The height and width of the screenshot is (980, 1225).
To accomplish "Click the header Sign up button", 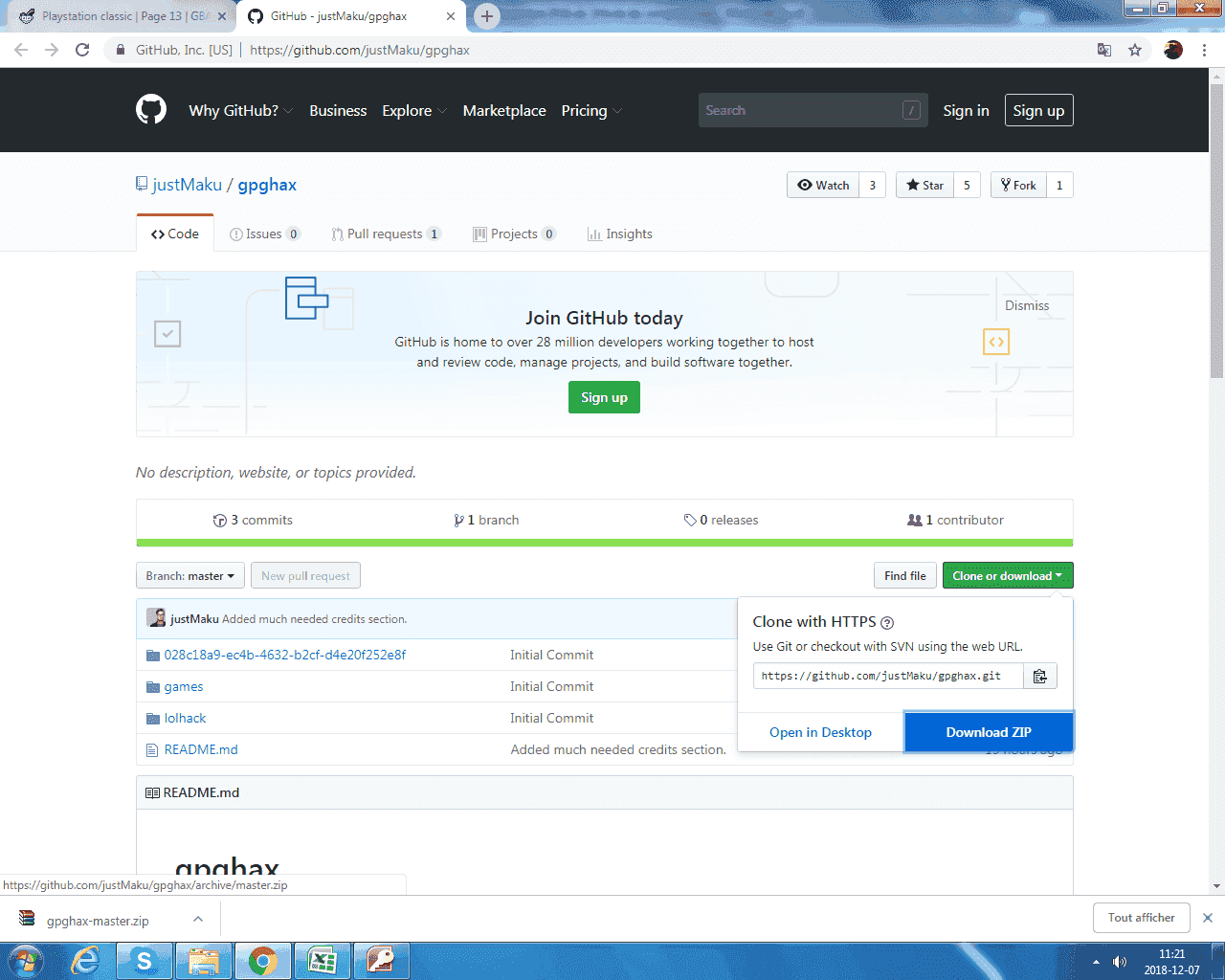I will pyautogui.click(x=1038, y=111).
